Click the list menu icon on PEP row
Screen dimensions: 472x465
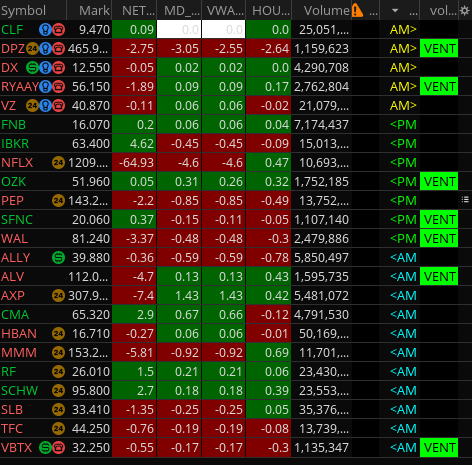click(465, 200)
